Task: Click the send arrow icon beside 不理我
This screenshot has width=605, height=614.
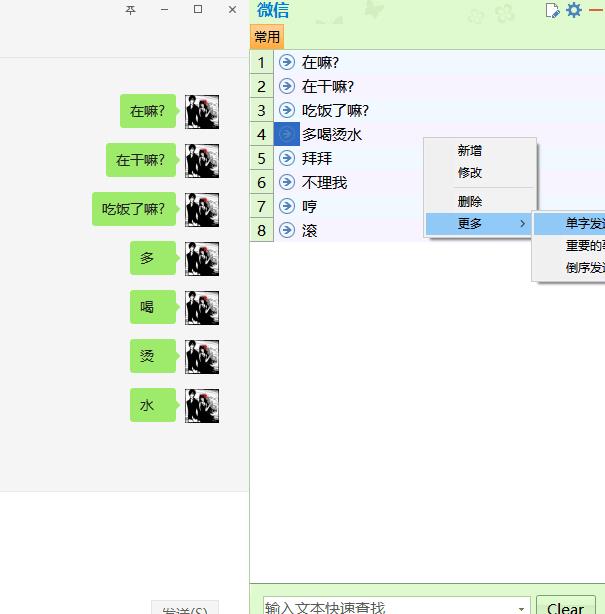Action: (x=287, y=182)
